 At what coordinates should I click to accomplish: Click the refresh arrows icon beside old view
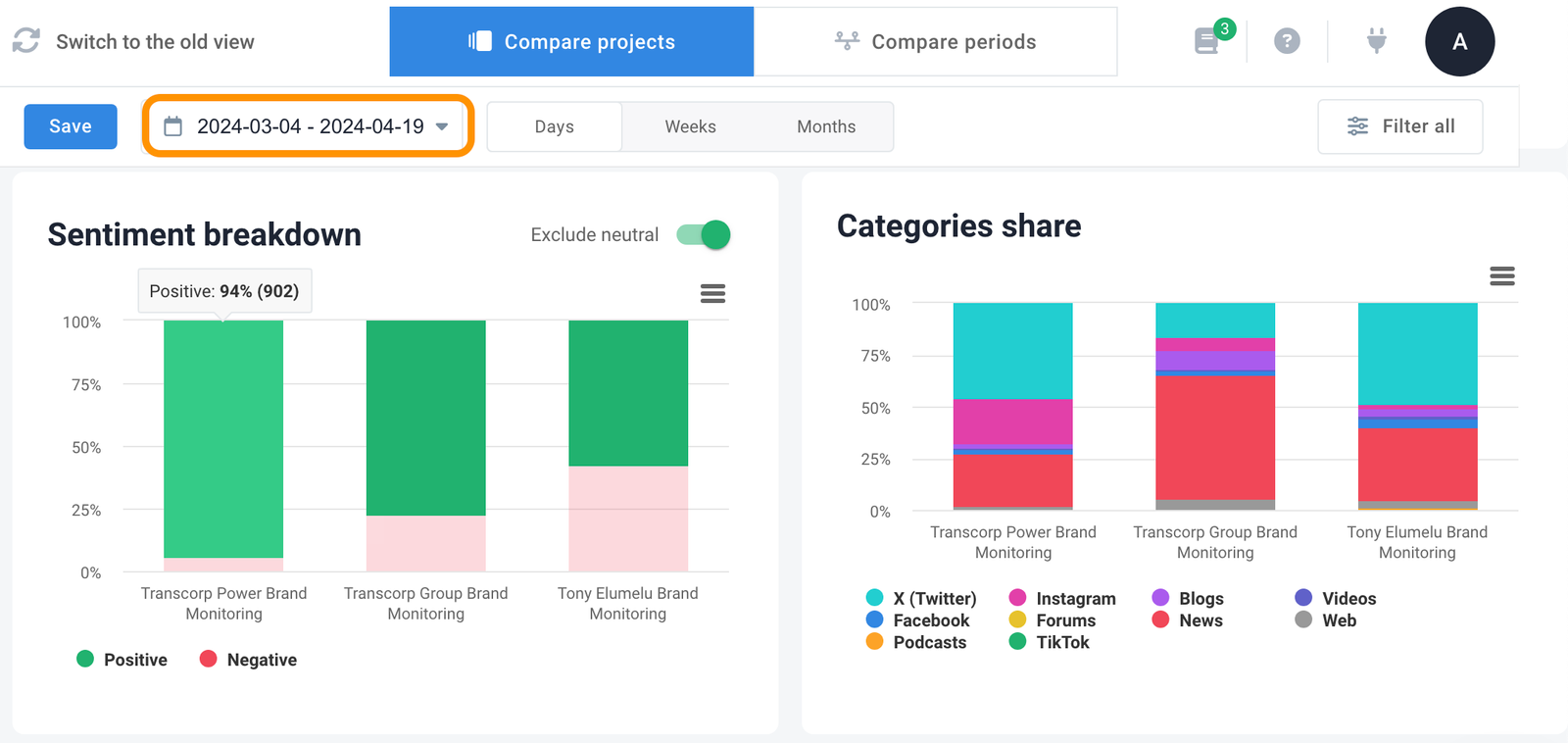pyautogui.click(x=26, y=40)
